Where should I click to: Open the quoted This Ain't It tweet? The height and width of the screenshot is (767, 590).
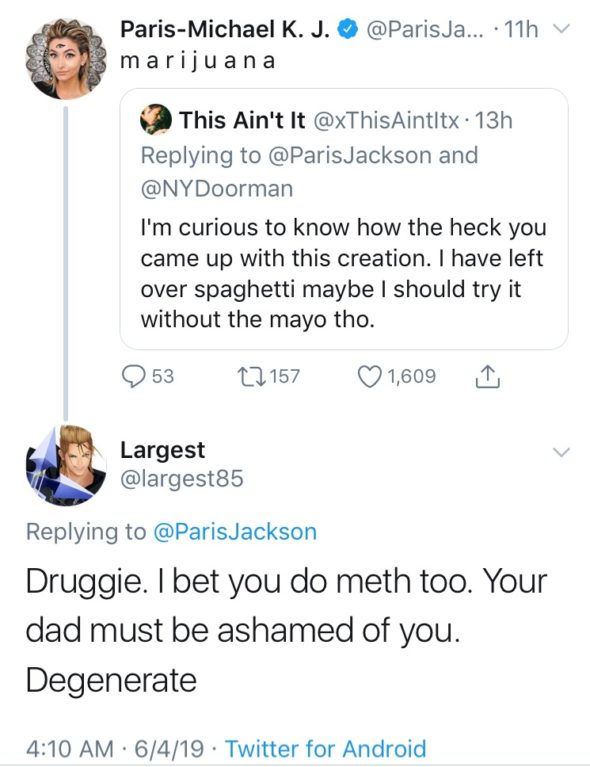click(x=344, y=219)
